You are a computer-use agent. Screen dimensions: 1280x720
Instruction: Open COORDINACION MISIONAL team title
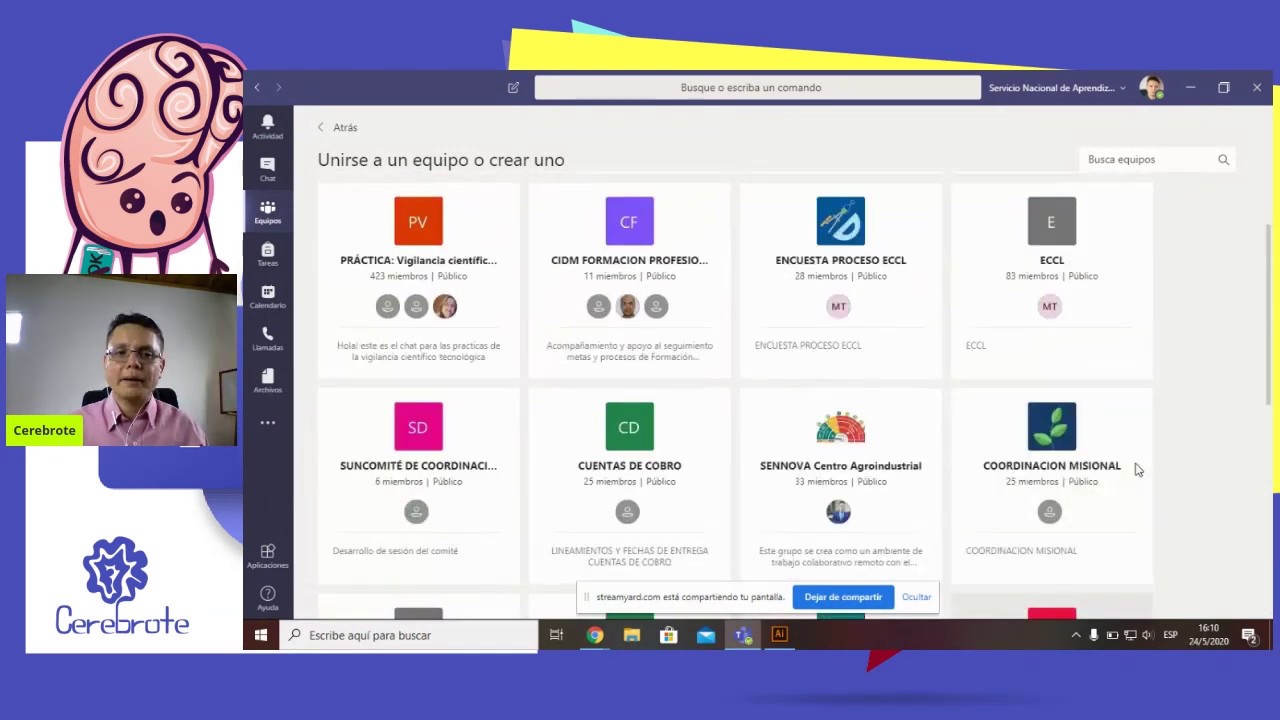coord(1051,466)
